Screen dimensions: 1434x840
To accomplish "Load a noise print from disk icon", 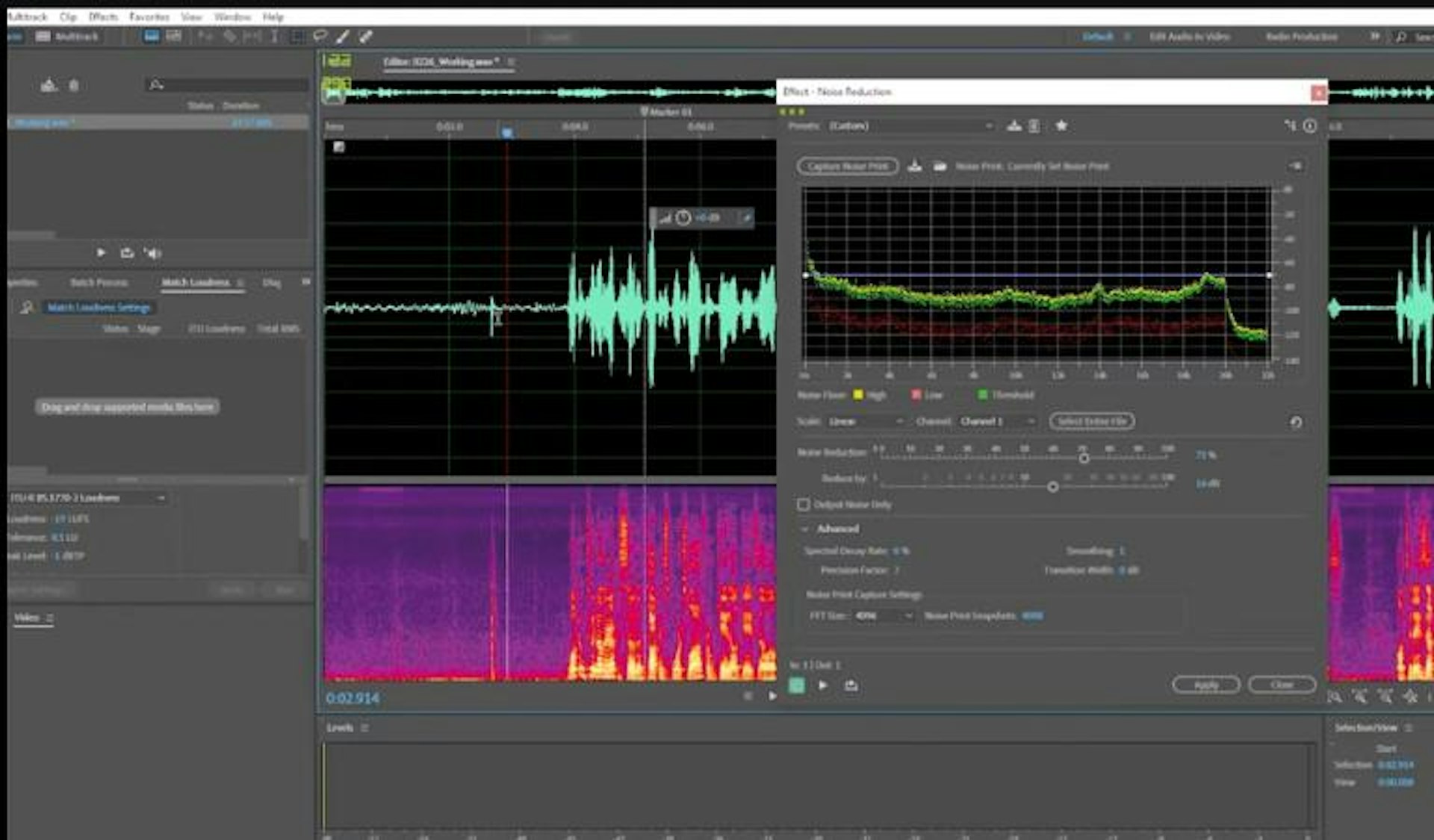I will pyautogui.click(x=940, y=167).
